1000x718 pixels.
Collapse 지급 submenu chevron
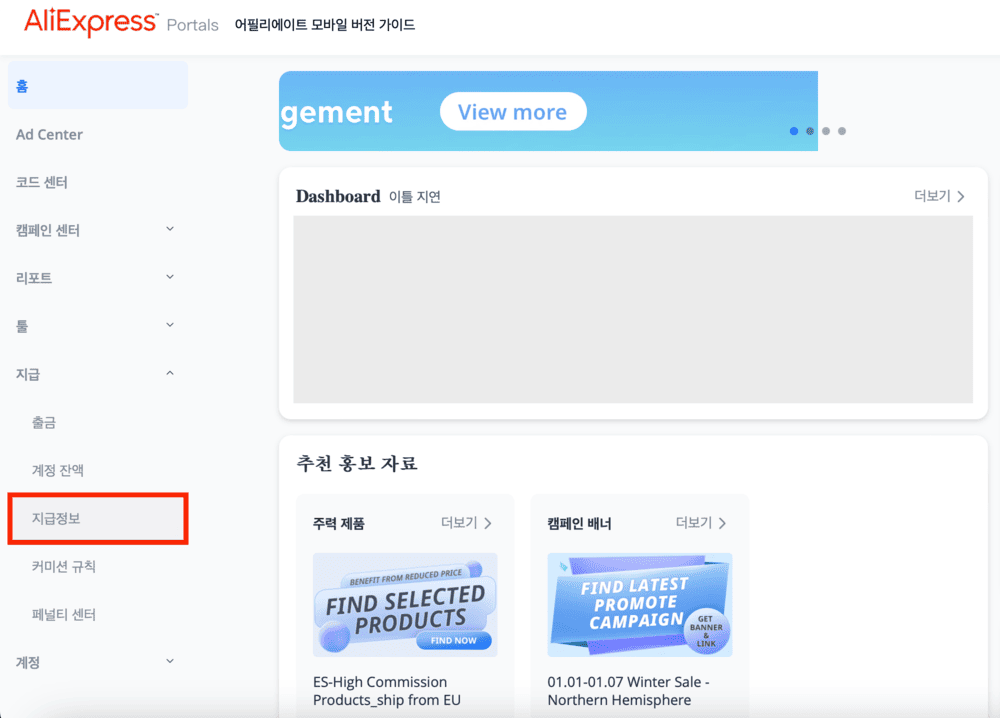click(x=170, y=373)
